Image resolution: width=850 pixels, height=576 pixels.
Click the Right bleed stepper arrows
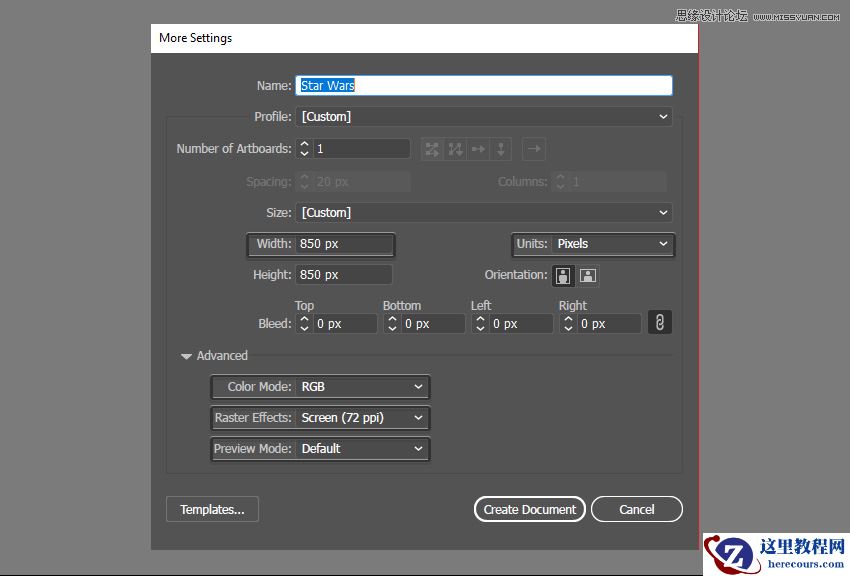568,324
